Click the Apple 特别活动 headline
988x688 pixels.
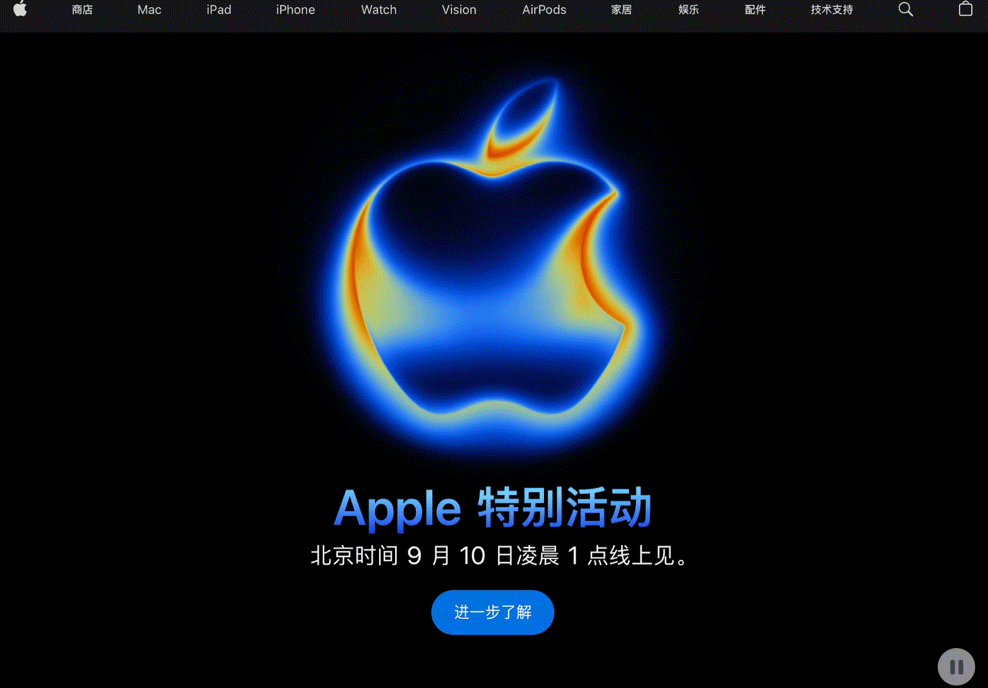pyautogui.click(x=493, y=508)
